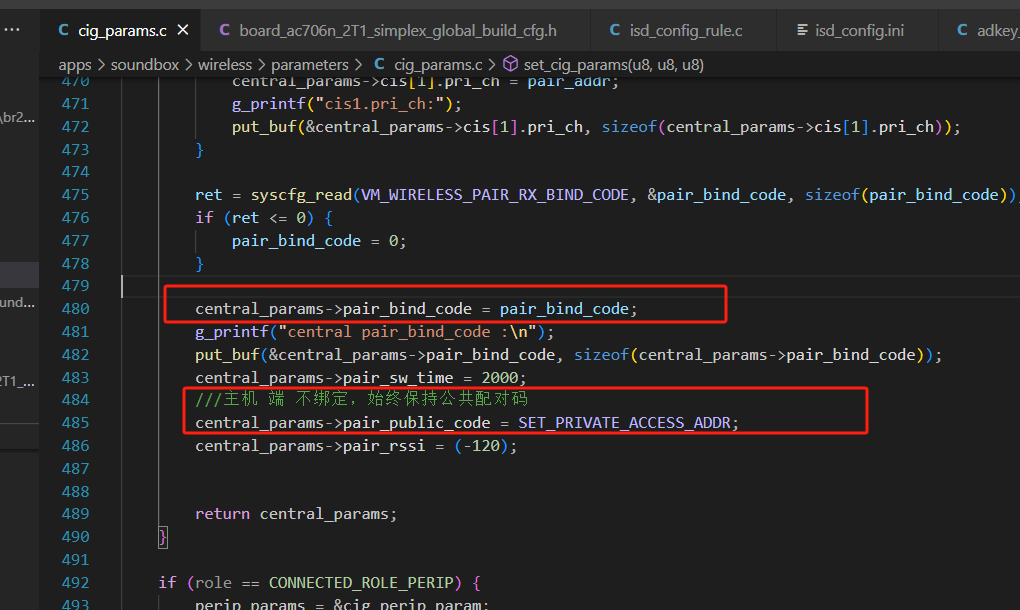
Task: Click line number 485 in the gutter
Action: (75, 423)
